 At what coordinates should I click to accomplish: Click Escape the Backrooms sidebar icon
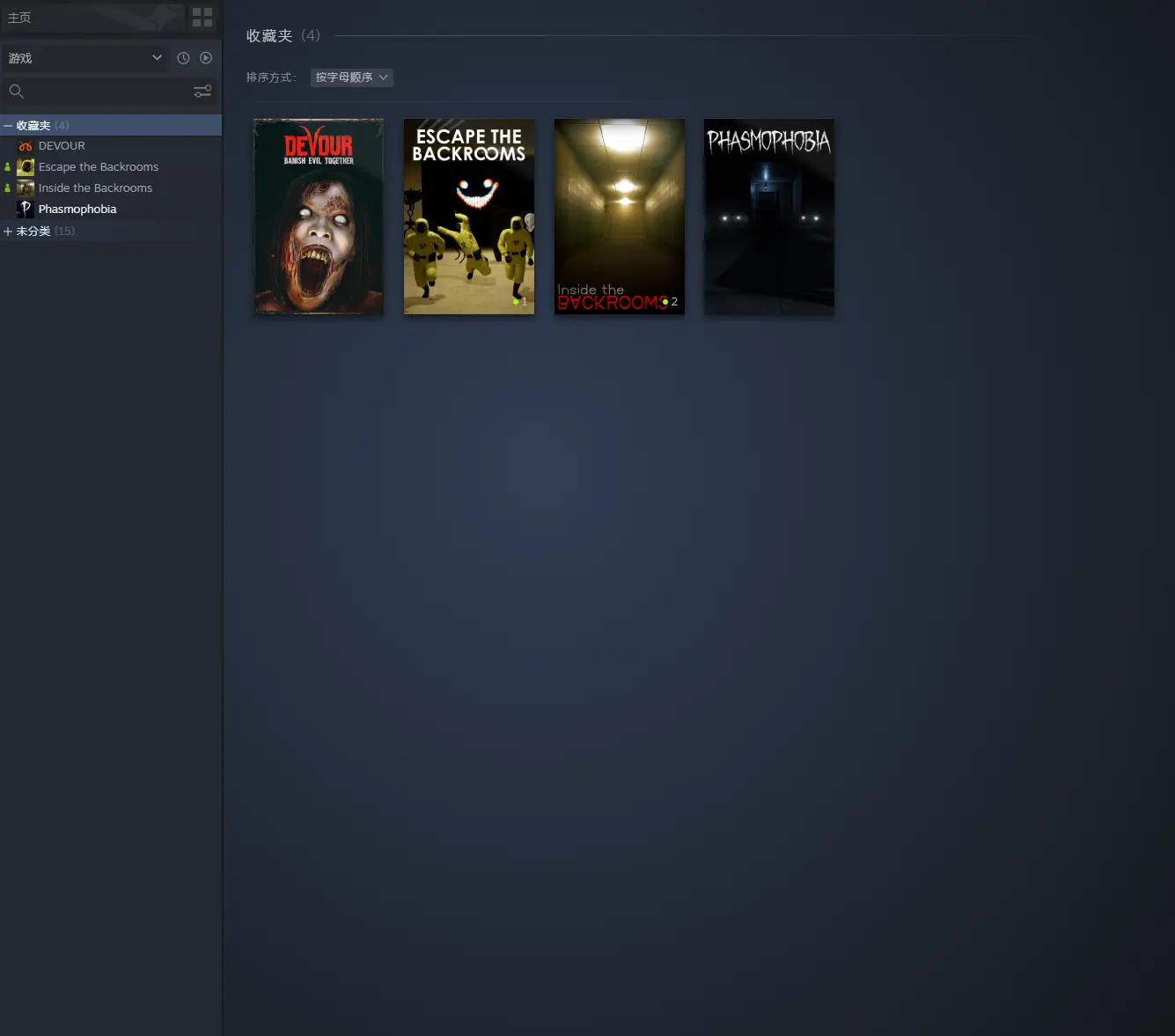26,167
